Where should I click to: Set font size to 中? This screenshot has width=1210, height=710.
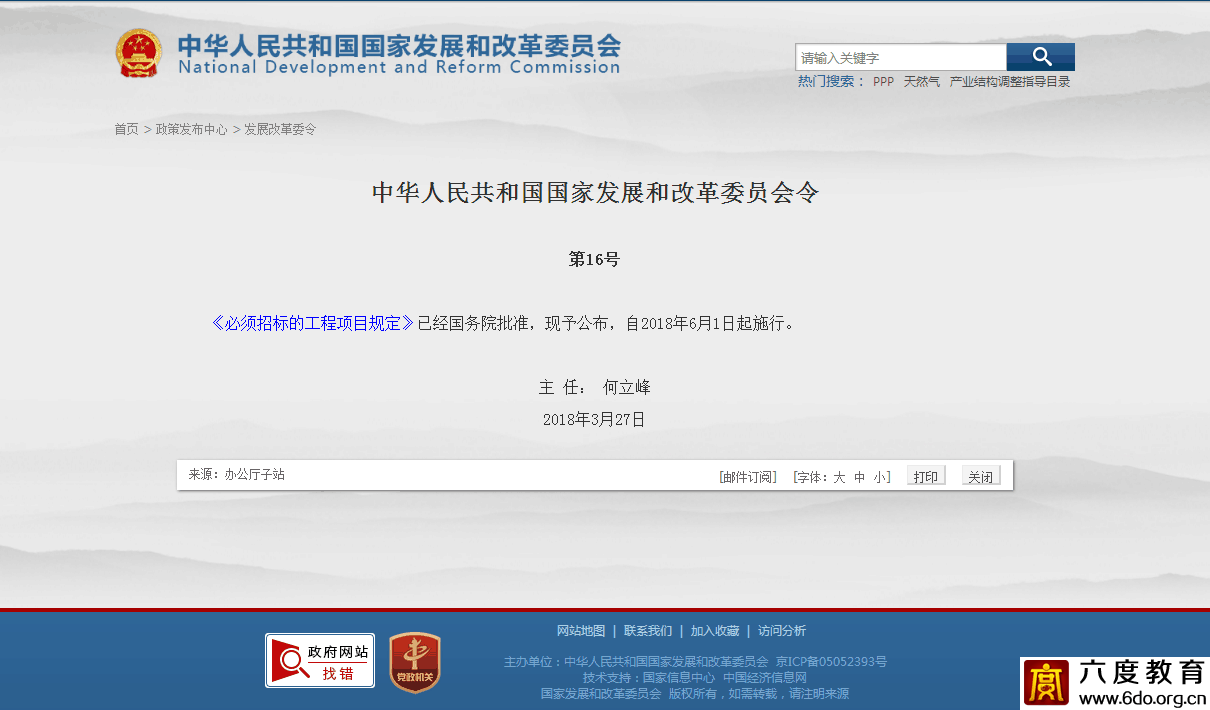[859, 477]
